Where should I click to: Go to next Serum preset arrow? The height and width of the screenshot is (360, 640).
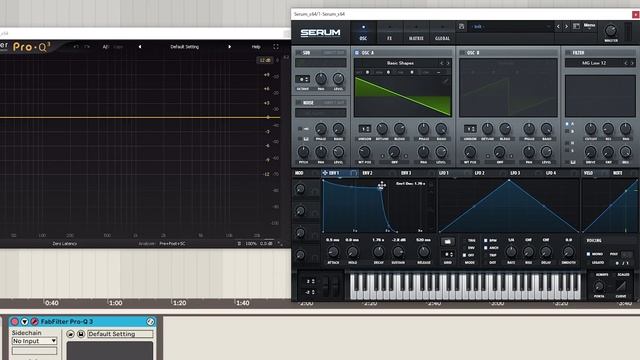(x=566, y=27)
